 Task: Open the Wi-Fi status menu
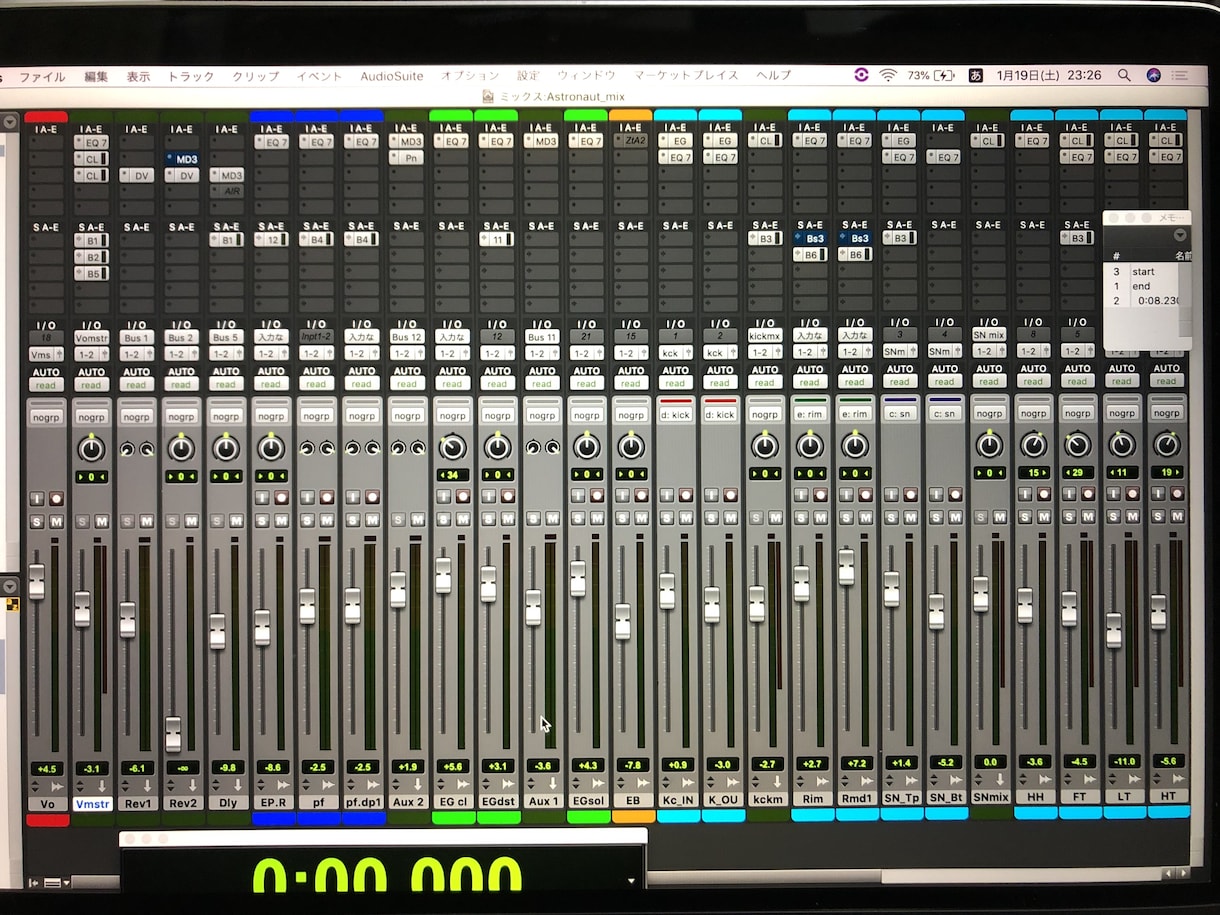pos(888,75)
